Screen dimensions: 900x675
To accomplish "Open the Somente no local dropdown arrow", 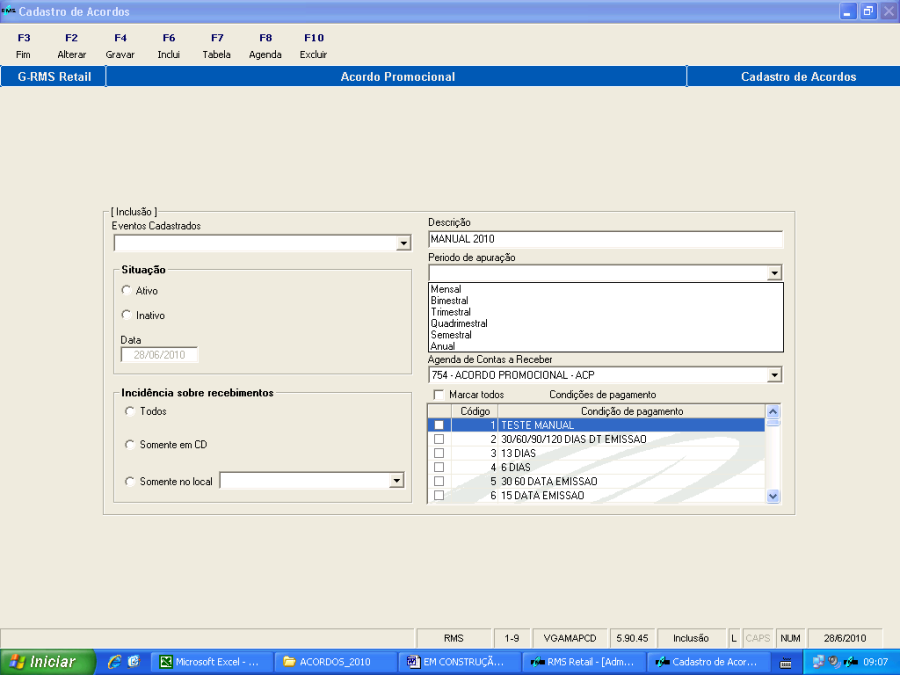I will 396,480.
